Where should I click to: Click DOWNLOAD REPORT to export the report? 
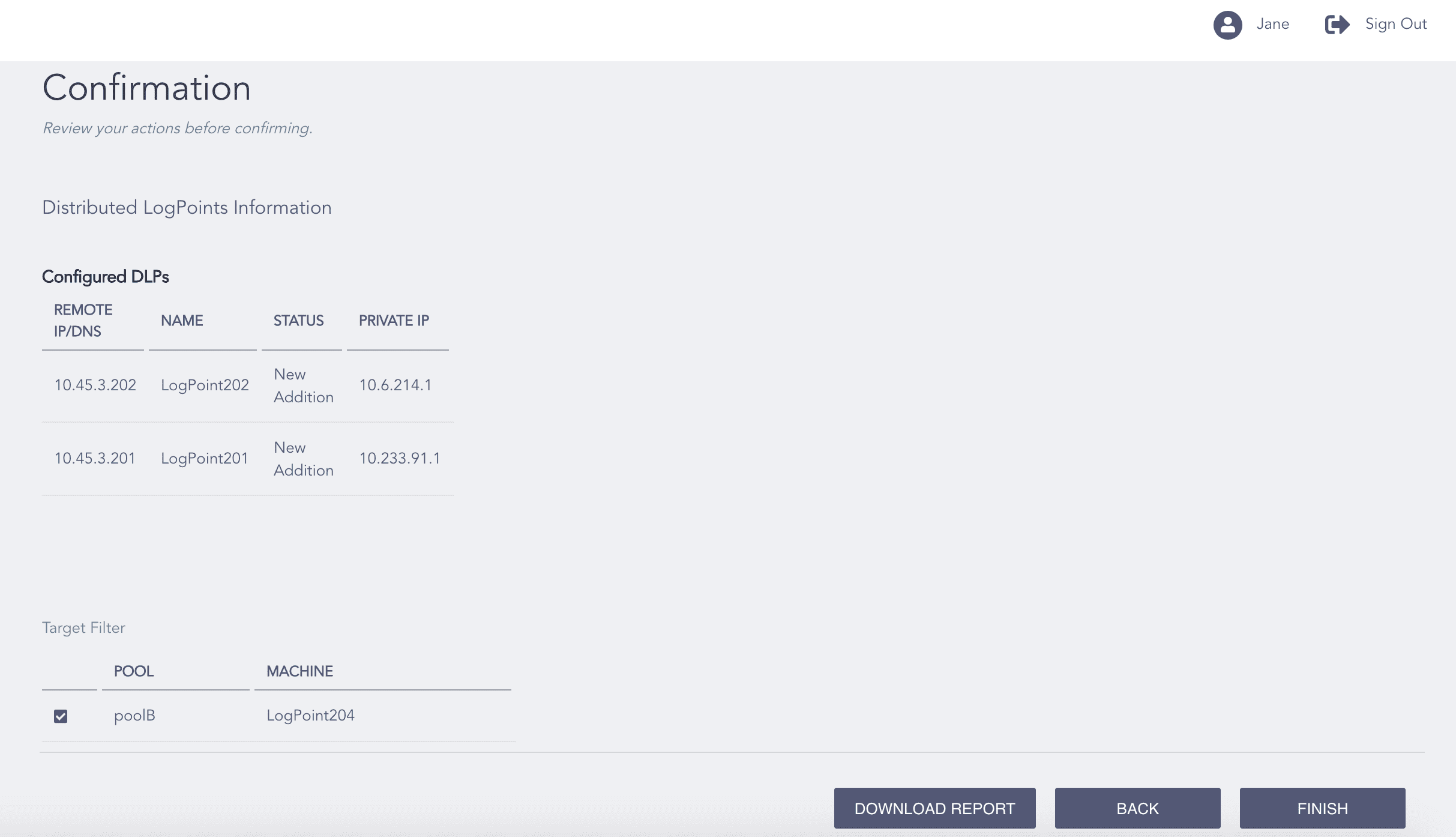(934, 808)
